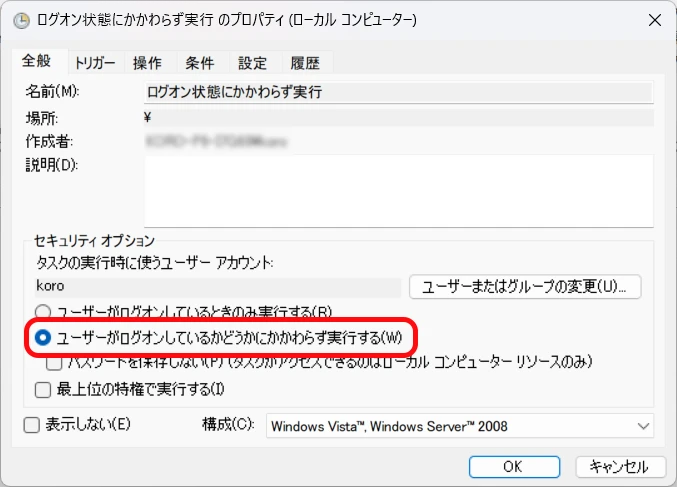This screenshot has width=677, height=487.
Task: Switch to the 操作 tab
Action: 148,63
